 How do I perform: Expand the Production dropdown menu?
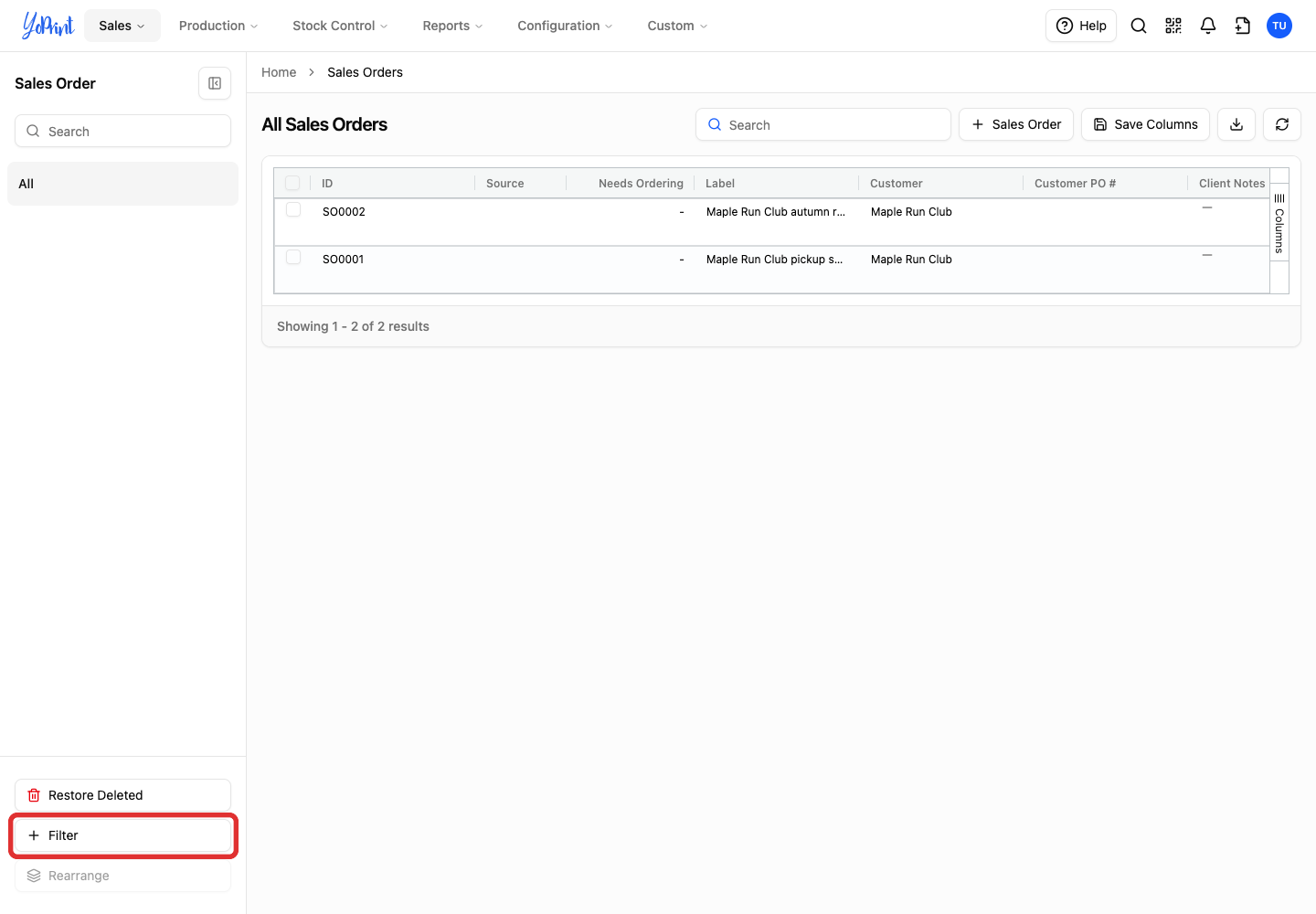218,26
